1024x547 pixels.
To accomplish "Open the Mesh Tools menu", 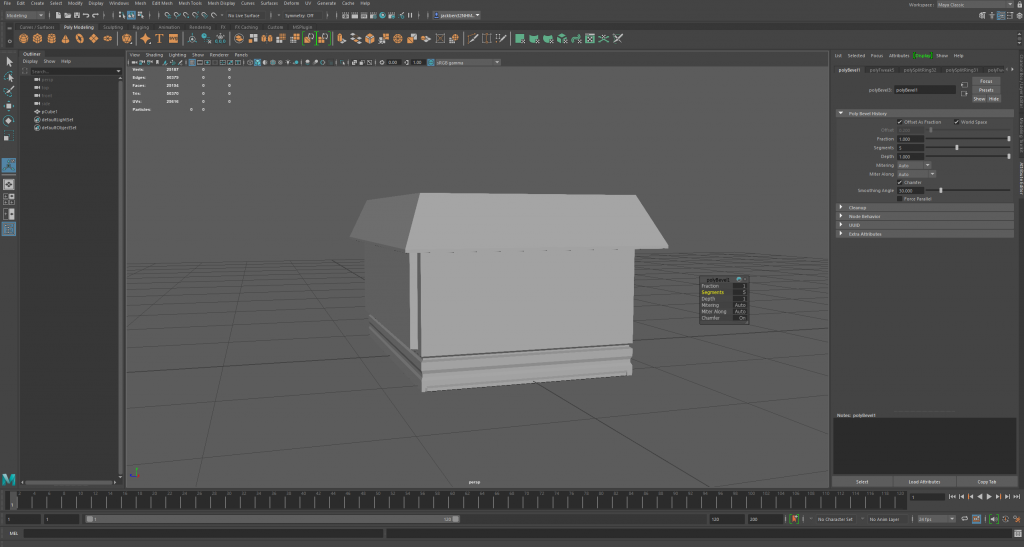I will (x=190, y=3).
